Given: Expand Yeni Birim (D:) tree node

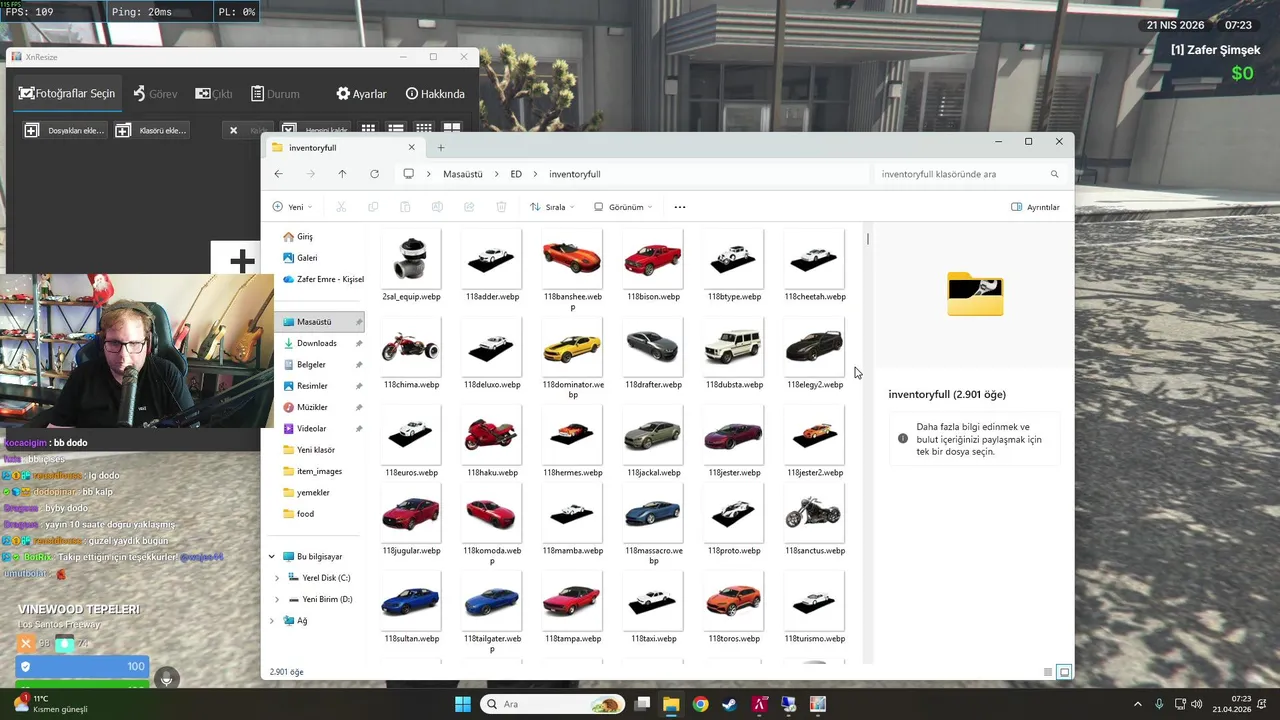Looking at the screenshot, I should point(277,599).
